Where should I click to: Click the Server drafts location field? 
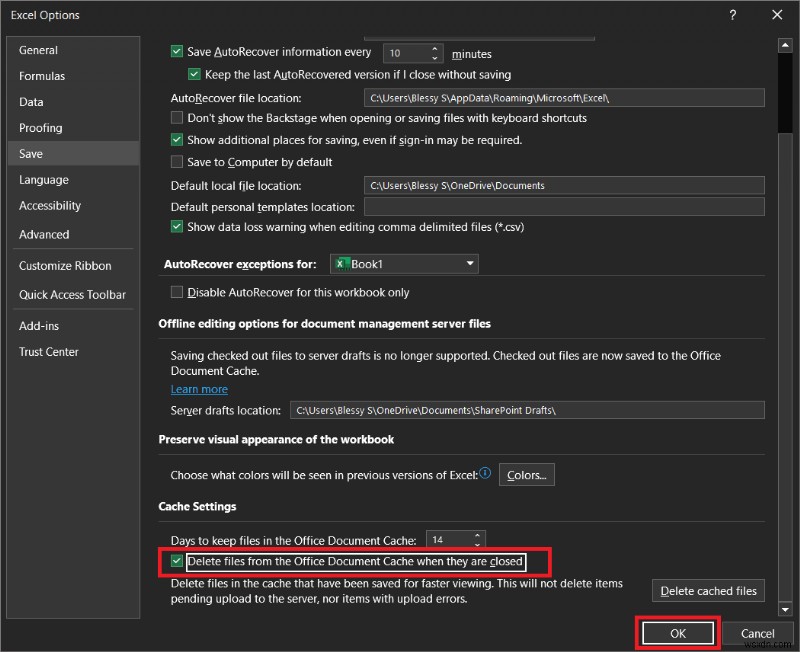click(x=527, y=410)
